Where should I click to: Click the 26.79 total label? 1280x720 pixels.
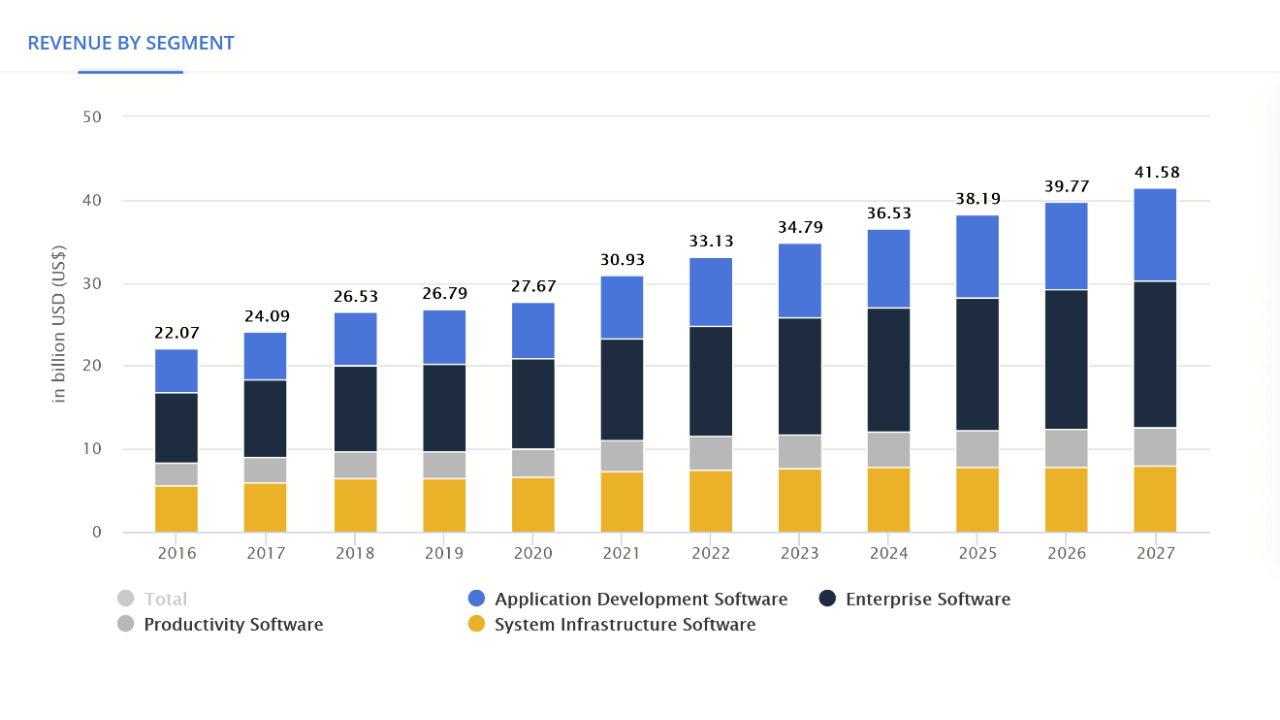coord(444,294)
